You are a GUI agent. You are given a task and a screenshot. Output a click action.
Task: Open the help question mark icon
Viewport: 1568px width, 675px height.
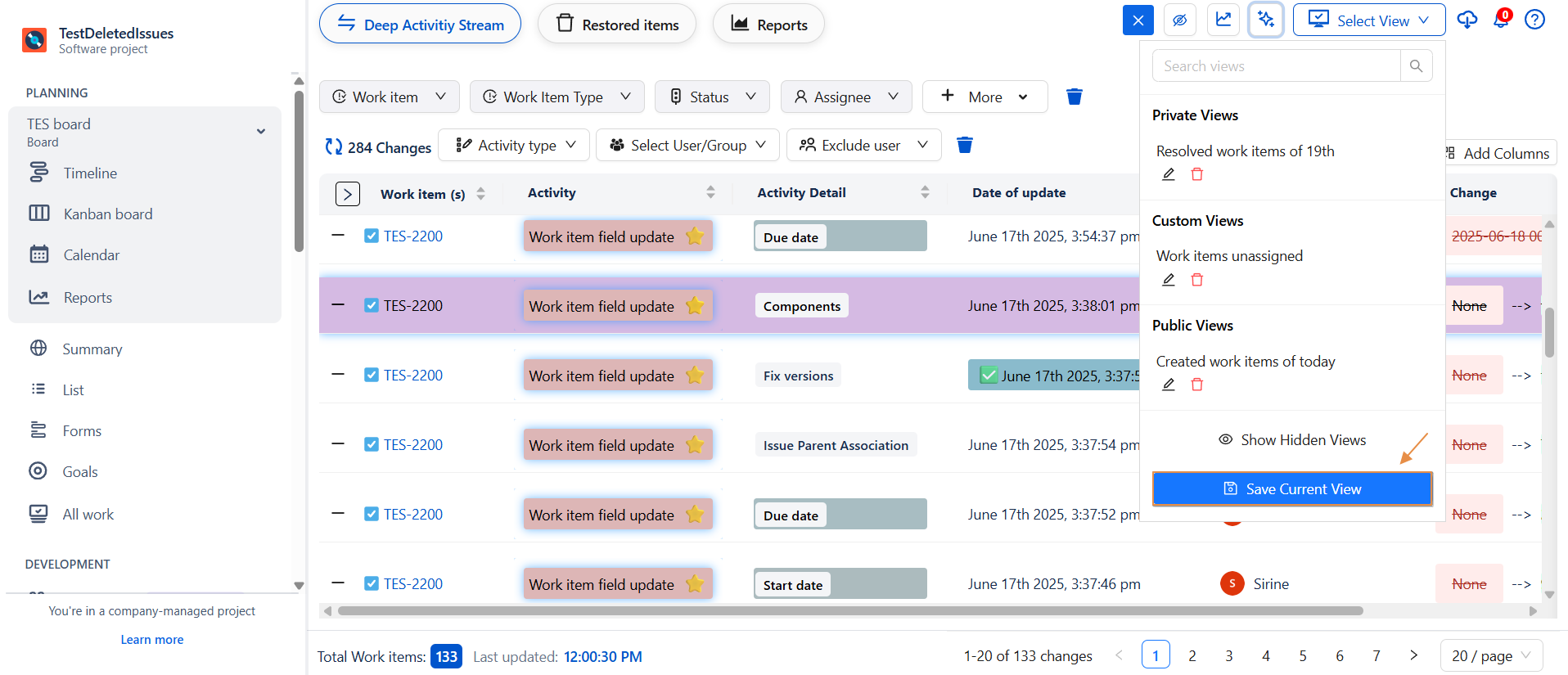(x=1534, y=20)
